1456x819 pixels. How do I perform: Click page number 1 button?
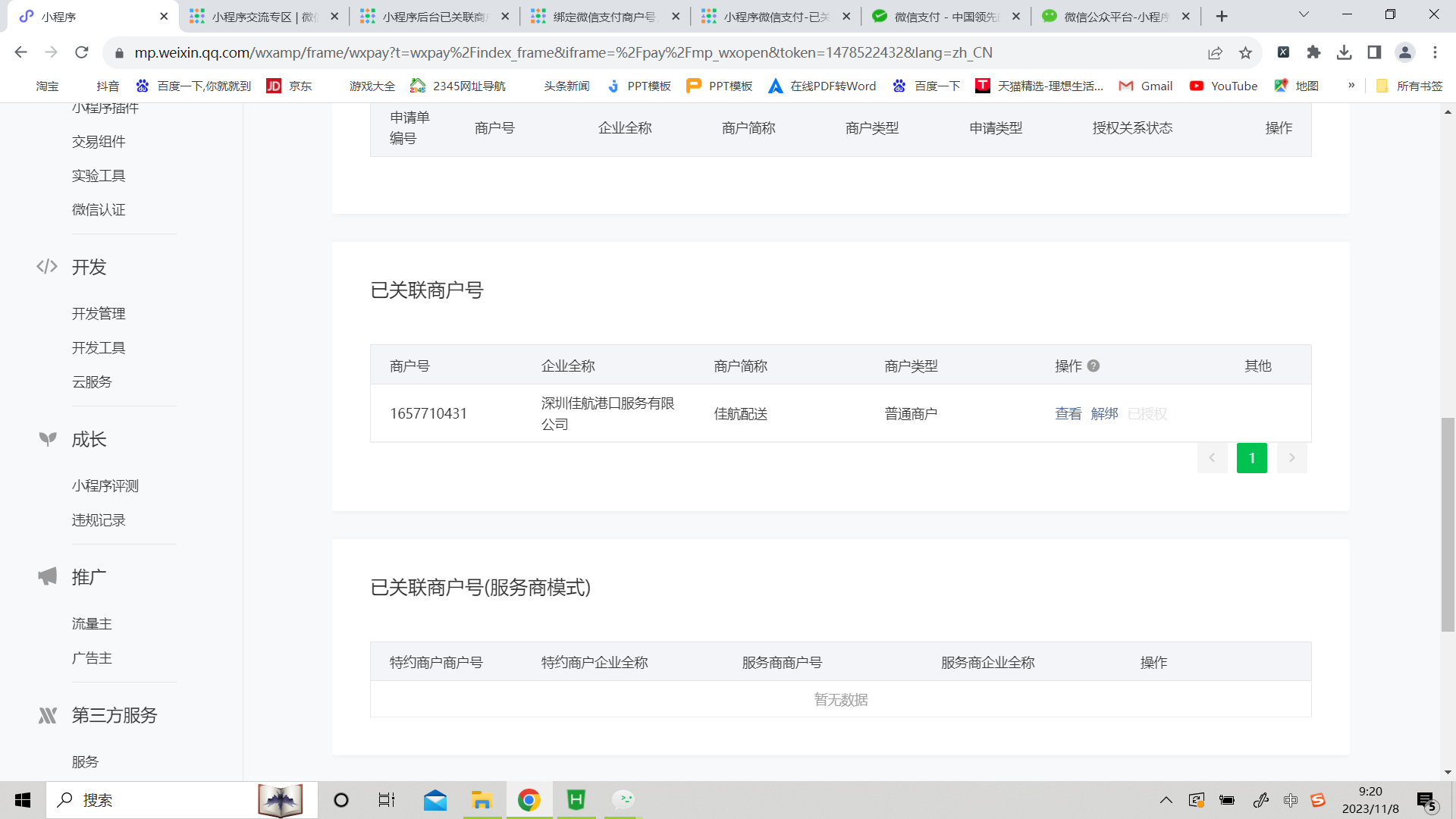[1251, 458]
